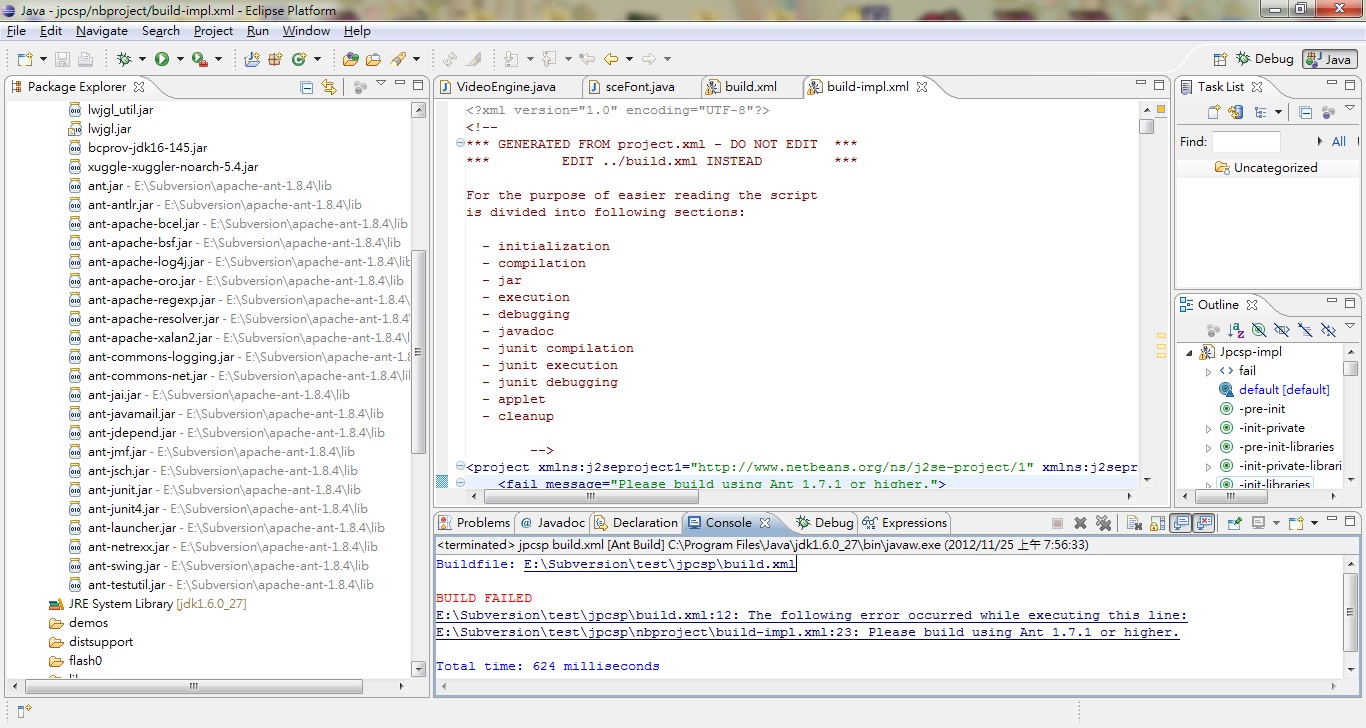This screenshot has width=1366, height=728.
Task: Click the Sort alphabetically icon in Outline
Action: tap(1236, 330)
